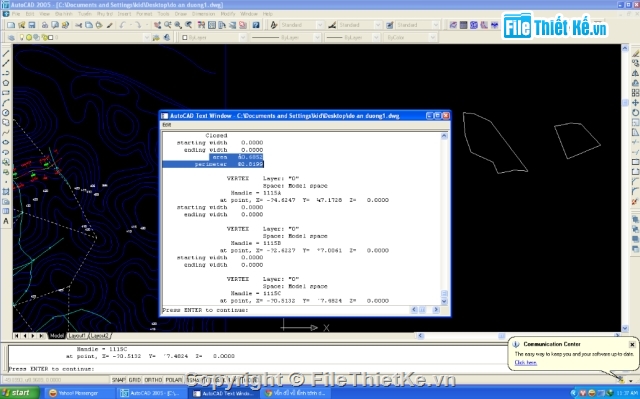The height and width of the screenshot is (399, 640).
Task: Click the DesignCenter icon
Action: tap(212, 25)
